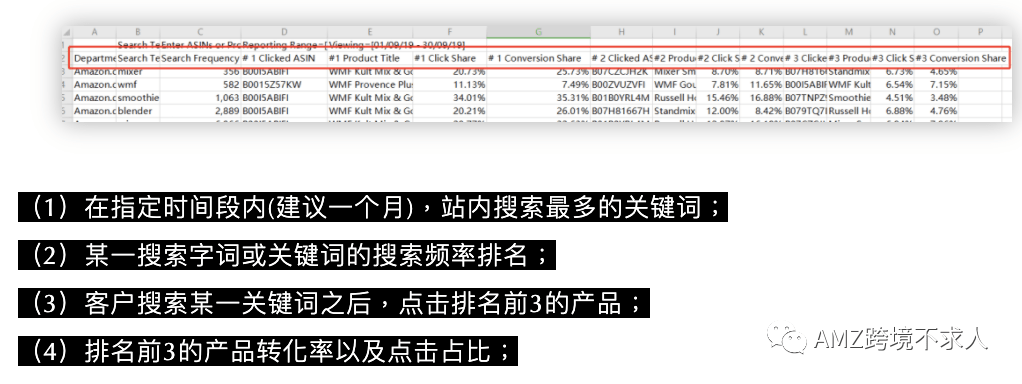Click the line starting （2）某一搜索字词

coord(287,256)
